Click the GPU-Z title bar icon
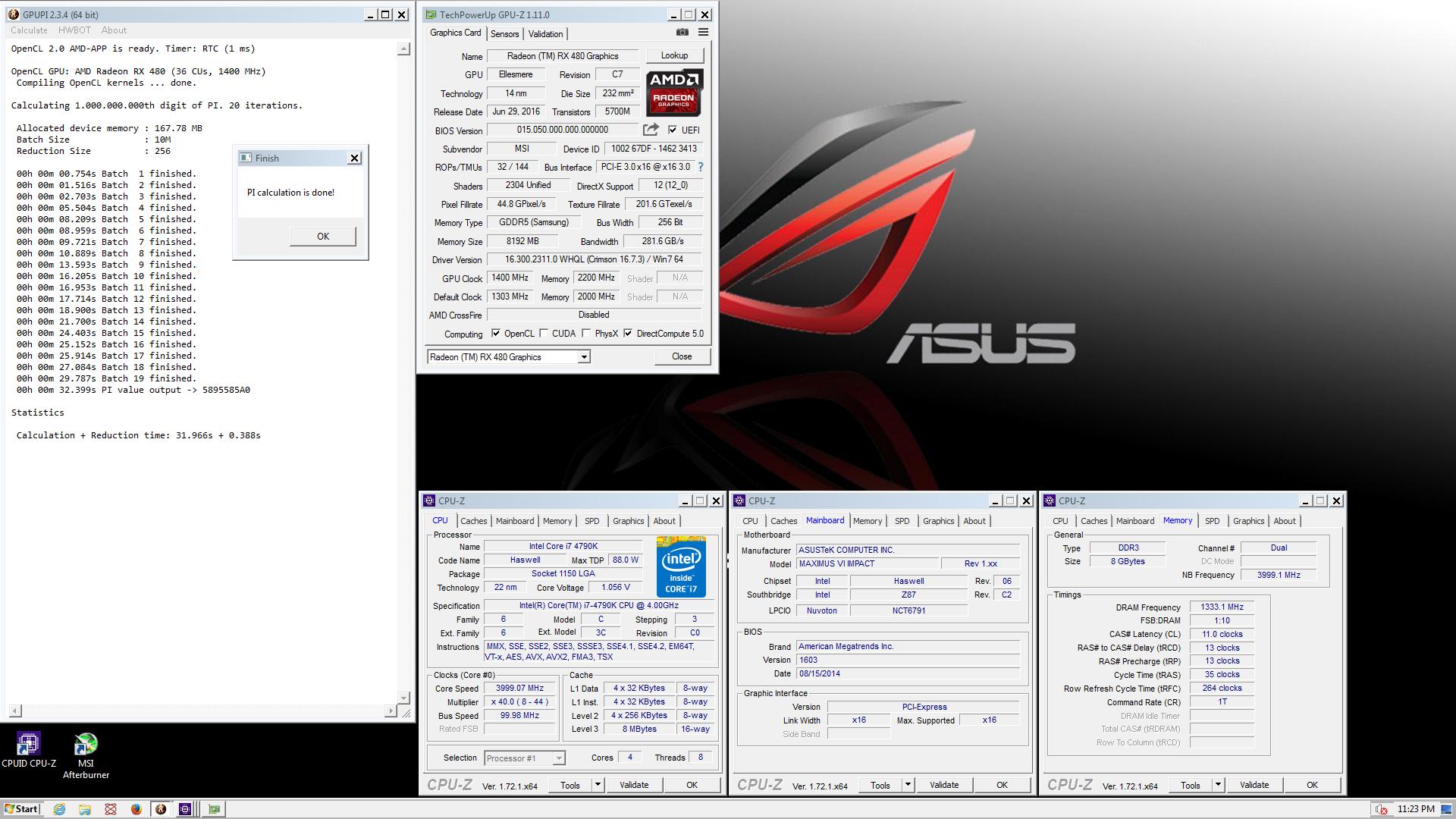 430,14
